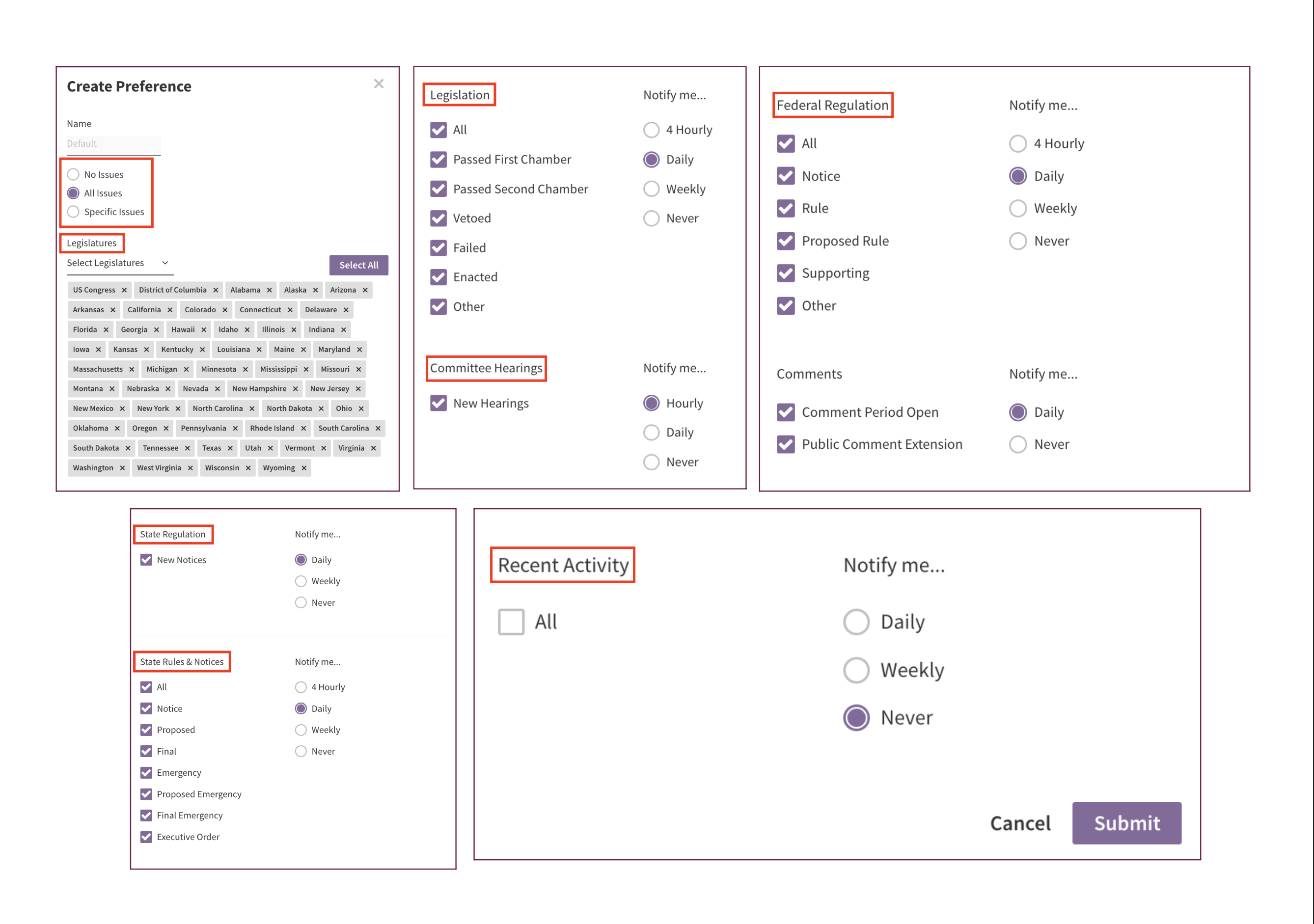Viewport: 1314px width, 924px height.
Task: Set Committee Hearings notifications to Never
Action: click(x=651, y=462)
